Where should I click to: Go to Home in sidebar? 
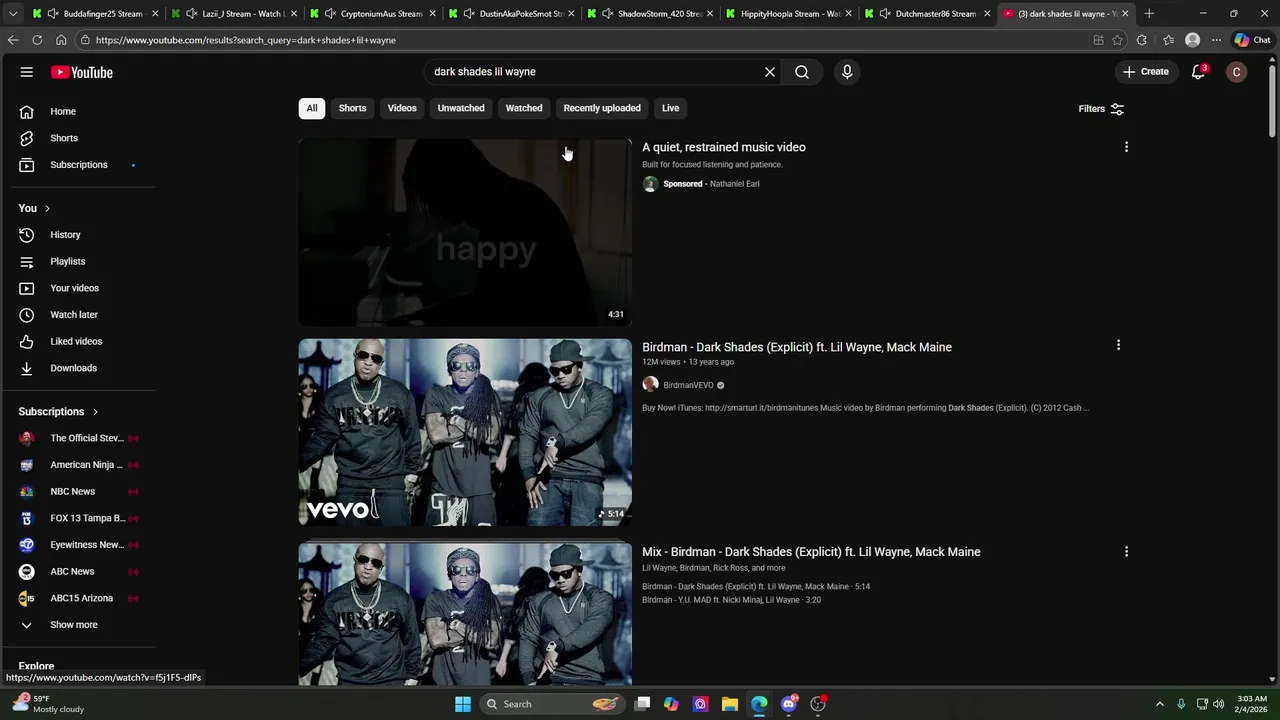click(x=80, y=111)
